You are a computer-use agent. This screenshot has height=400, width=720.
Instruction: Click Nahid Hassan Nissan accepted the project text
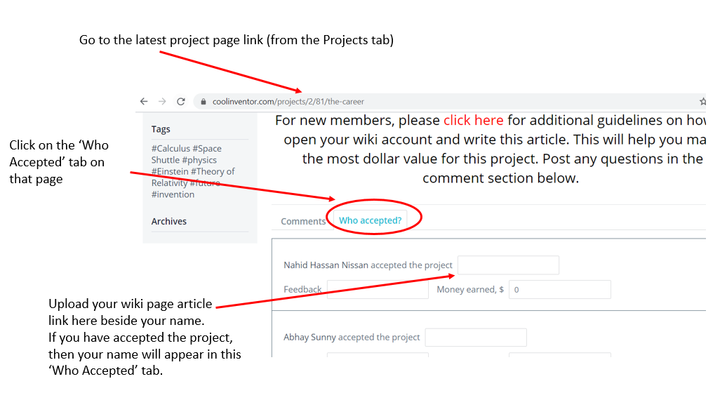pos(368,265)
